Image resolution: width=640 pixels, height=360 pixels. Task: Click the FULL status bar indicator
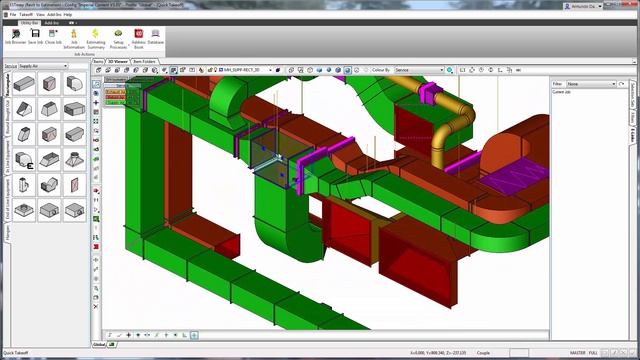click(x=593, y=353)
